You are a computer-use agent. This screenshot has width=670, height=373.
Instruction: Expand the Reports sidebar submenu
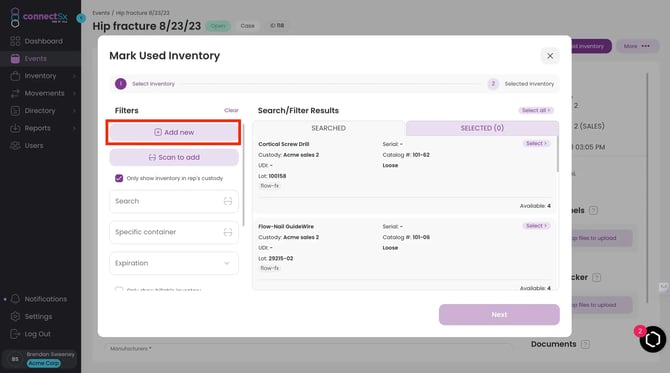[x=74, y=128]
